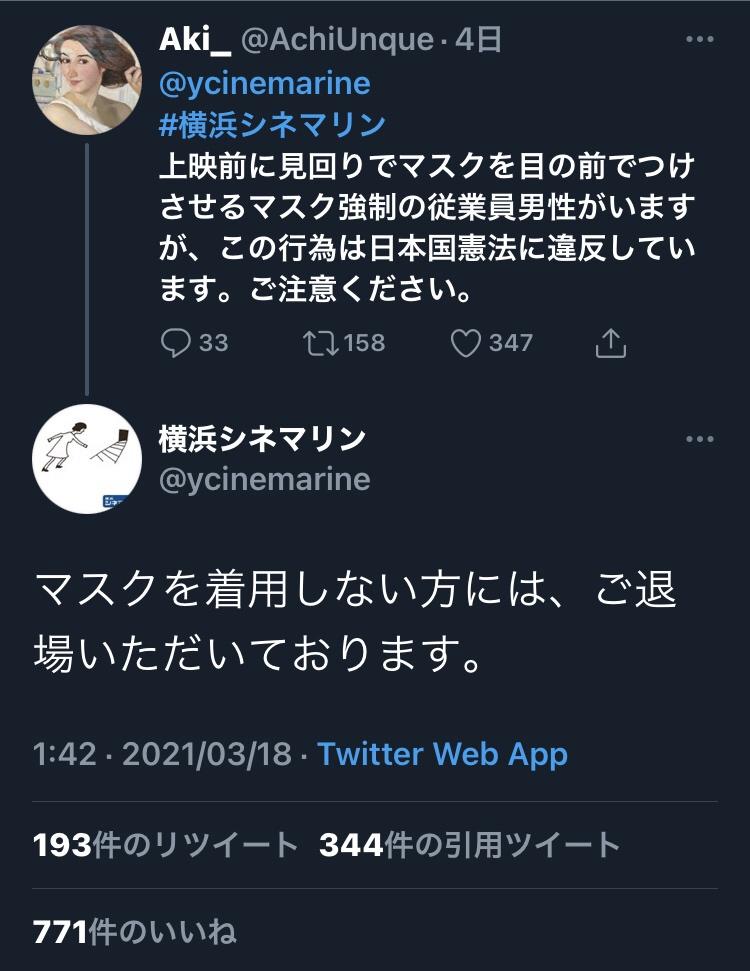This screenshot has height=971, width=750.
Task: Open the three-dot menu on 横浜シネマリン's tweet
Action: (700, 439)
